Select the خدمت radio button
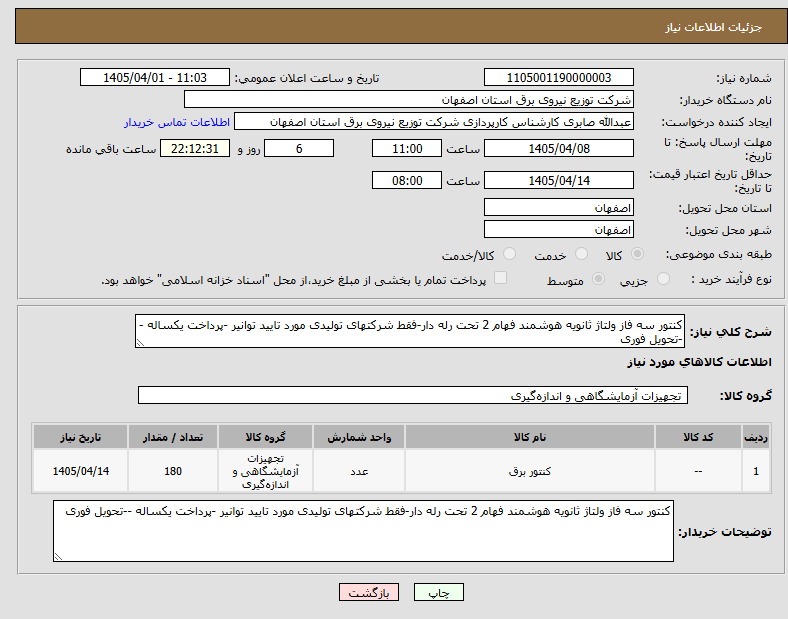The height and width of the screenshot is (619, 788). [581, 254]
